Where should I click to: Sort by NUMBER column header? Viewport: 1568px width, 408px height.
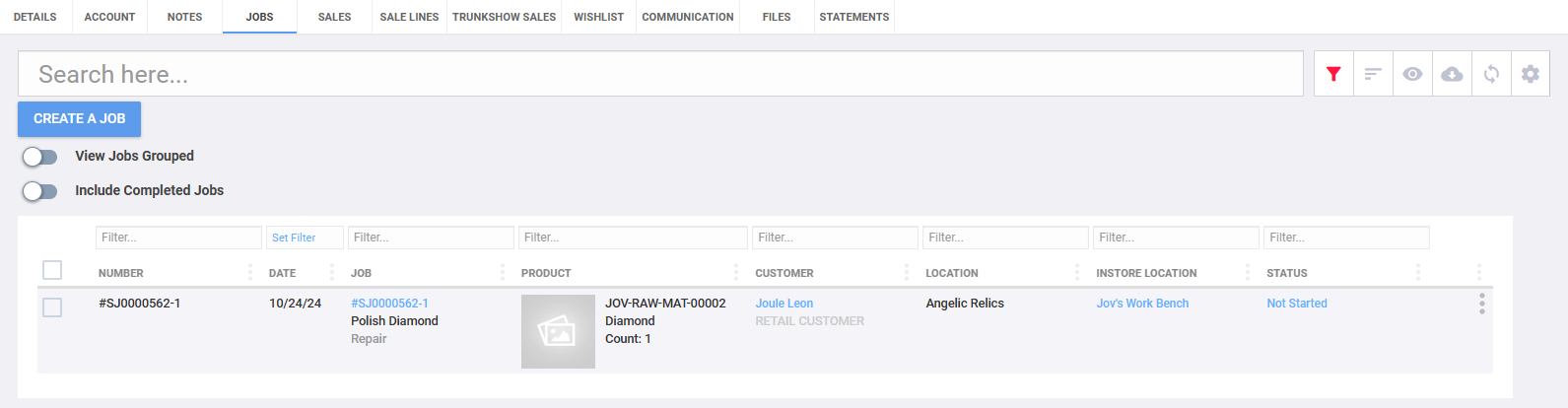pos(121,273)
